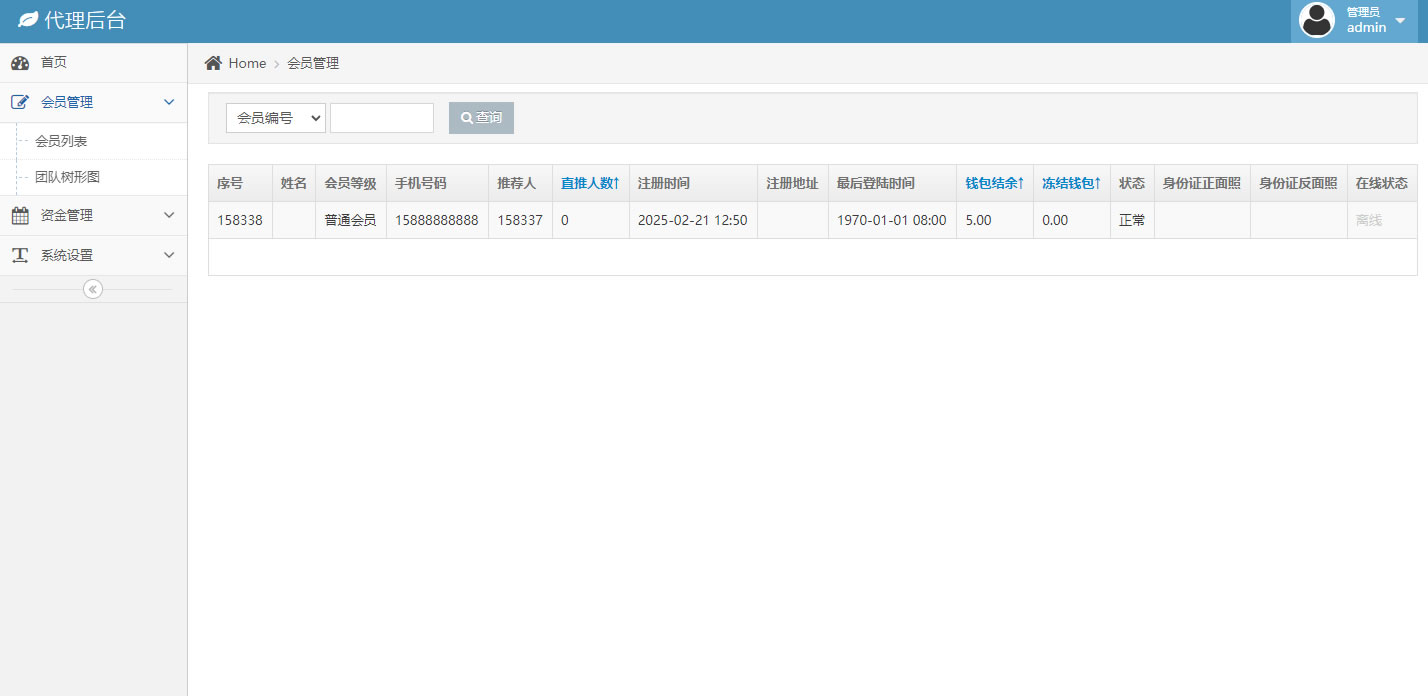The image size is (1428, 696).
Task: Click the text icon beside 系统设置
Action: [20, 255]
